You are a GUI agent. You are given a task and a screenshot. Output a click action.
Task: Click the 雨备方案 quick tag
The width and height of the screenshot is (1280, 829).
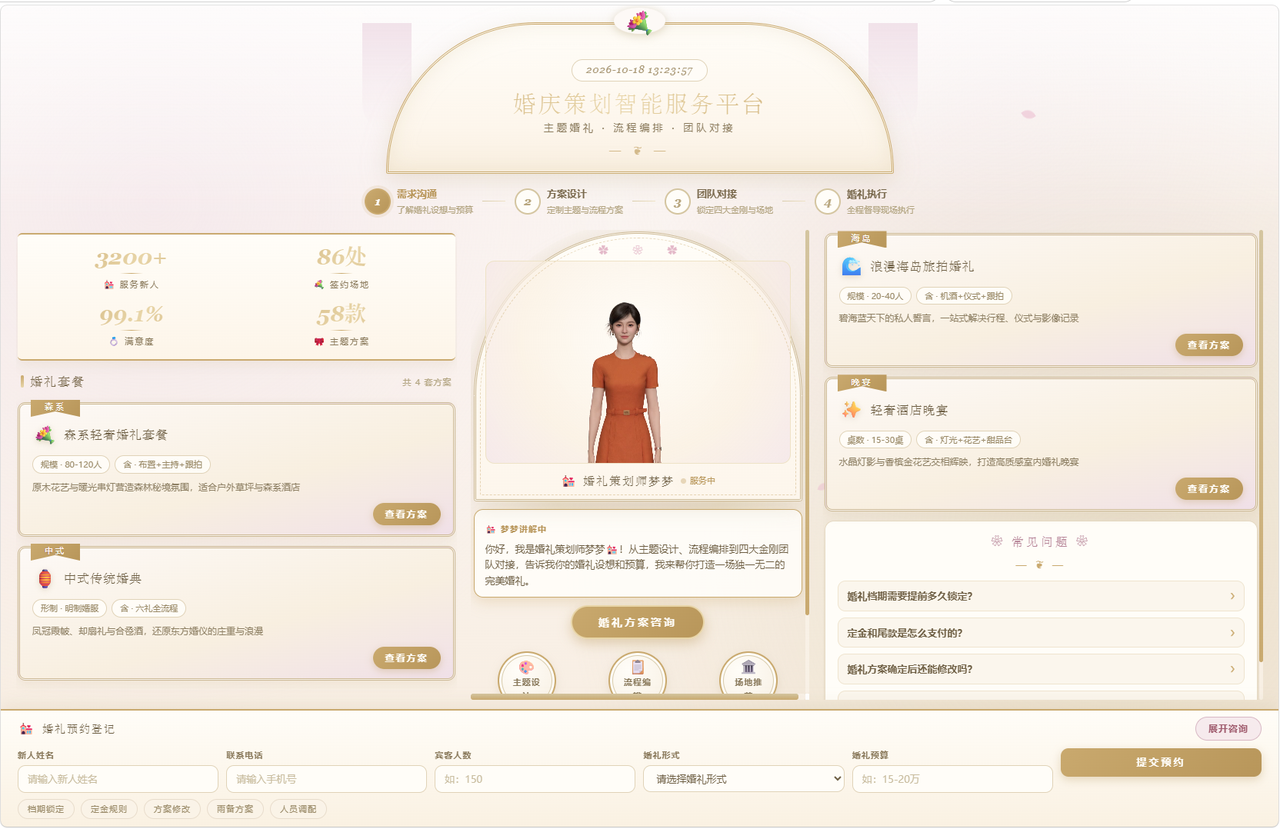click(235, 809)
